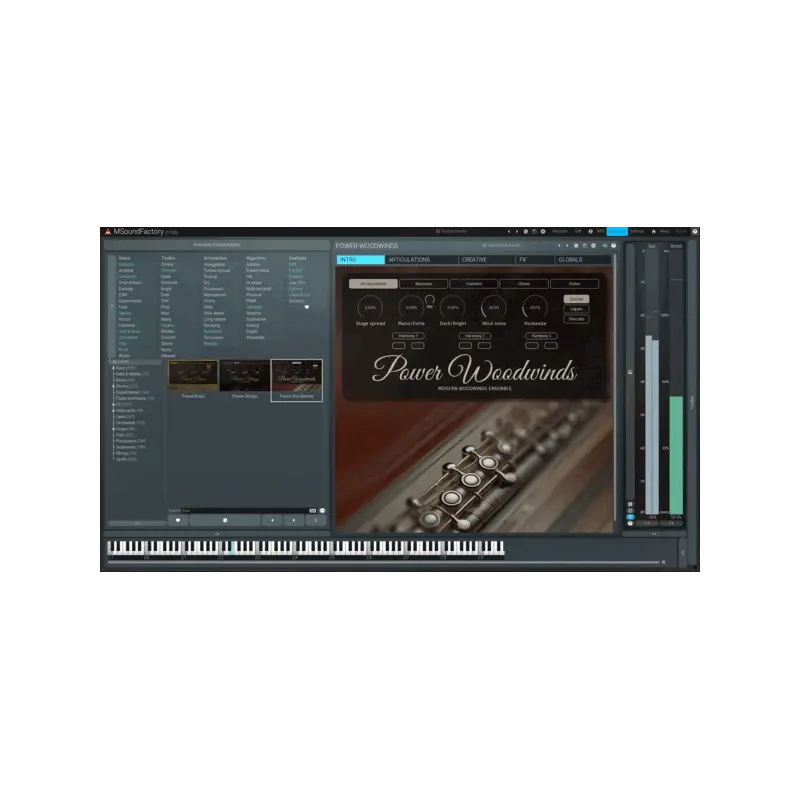Click Dark/Bright knob
This screenshot has width=800, height=800.
pos(453,308)
